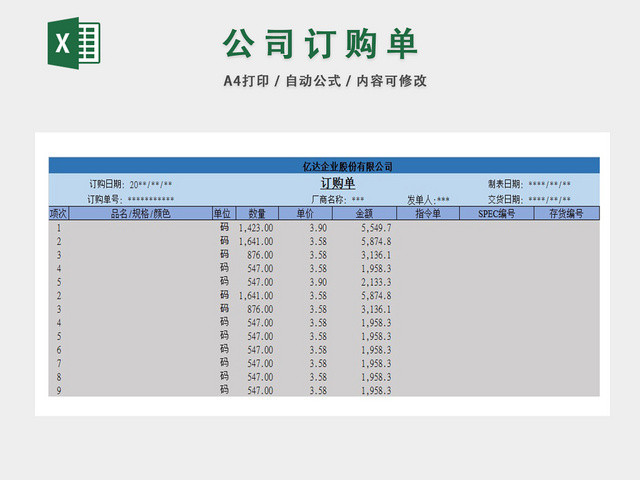Click the 订购单号 label
This screenshot has width=640, height=480.
105,199
